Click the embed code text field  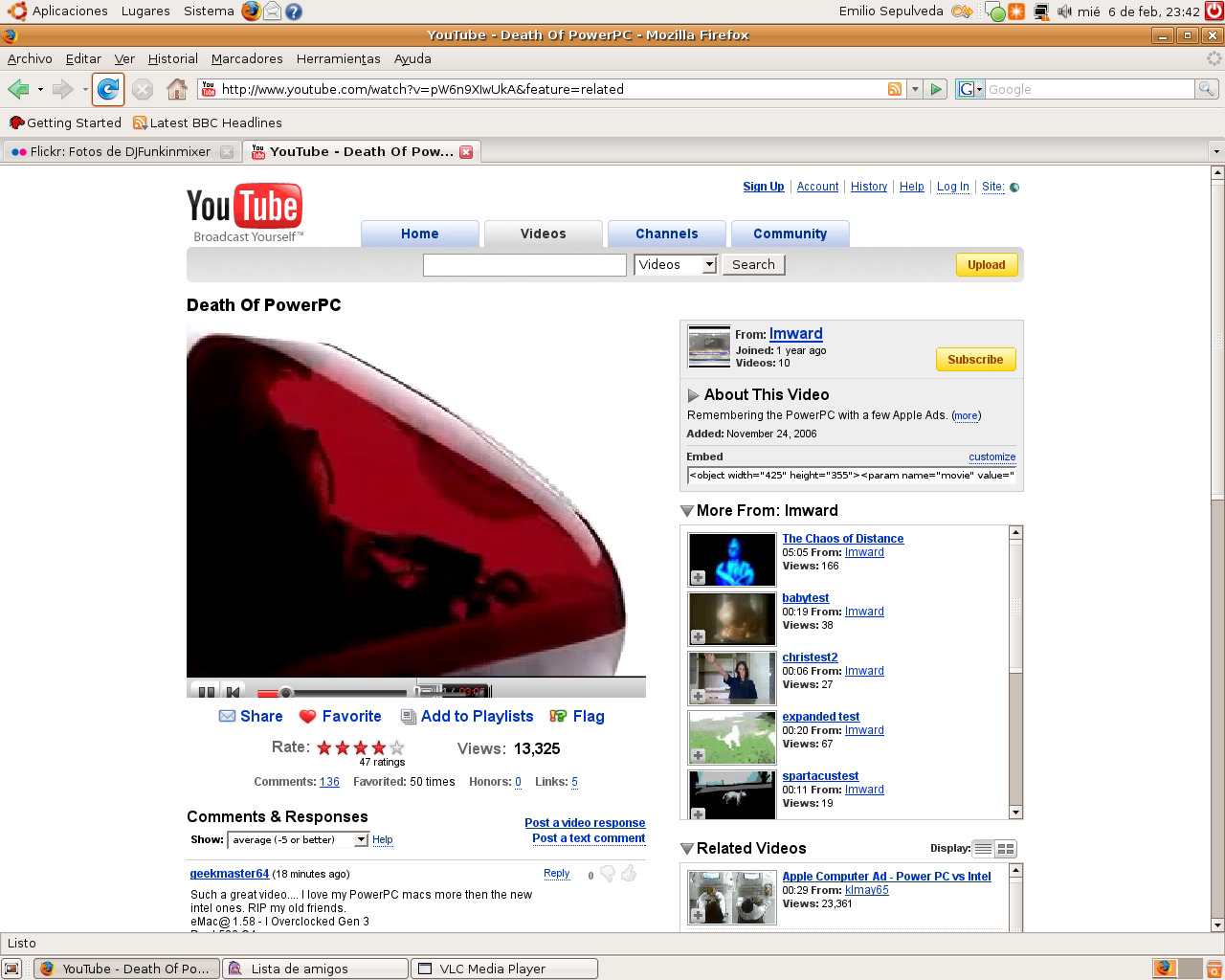tap(852, 476)
